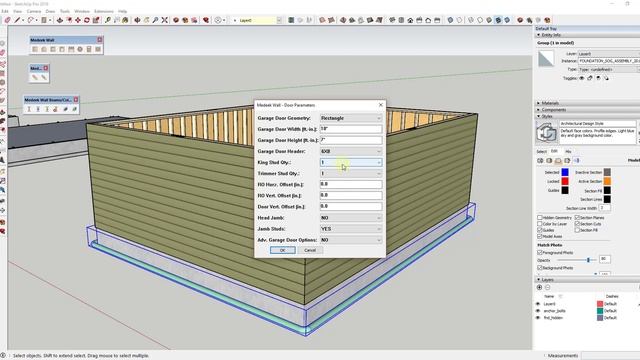Uncheck the Model Axes checkbox
Image resolution: width=640 pixels, height=360 pixels.
coord(540,236)
